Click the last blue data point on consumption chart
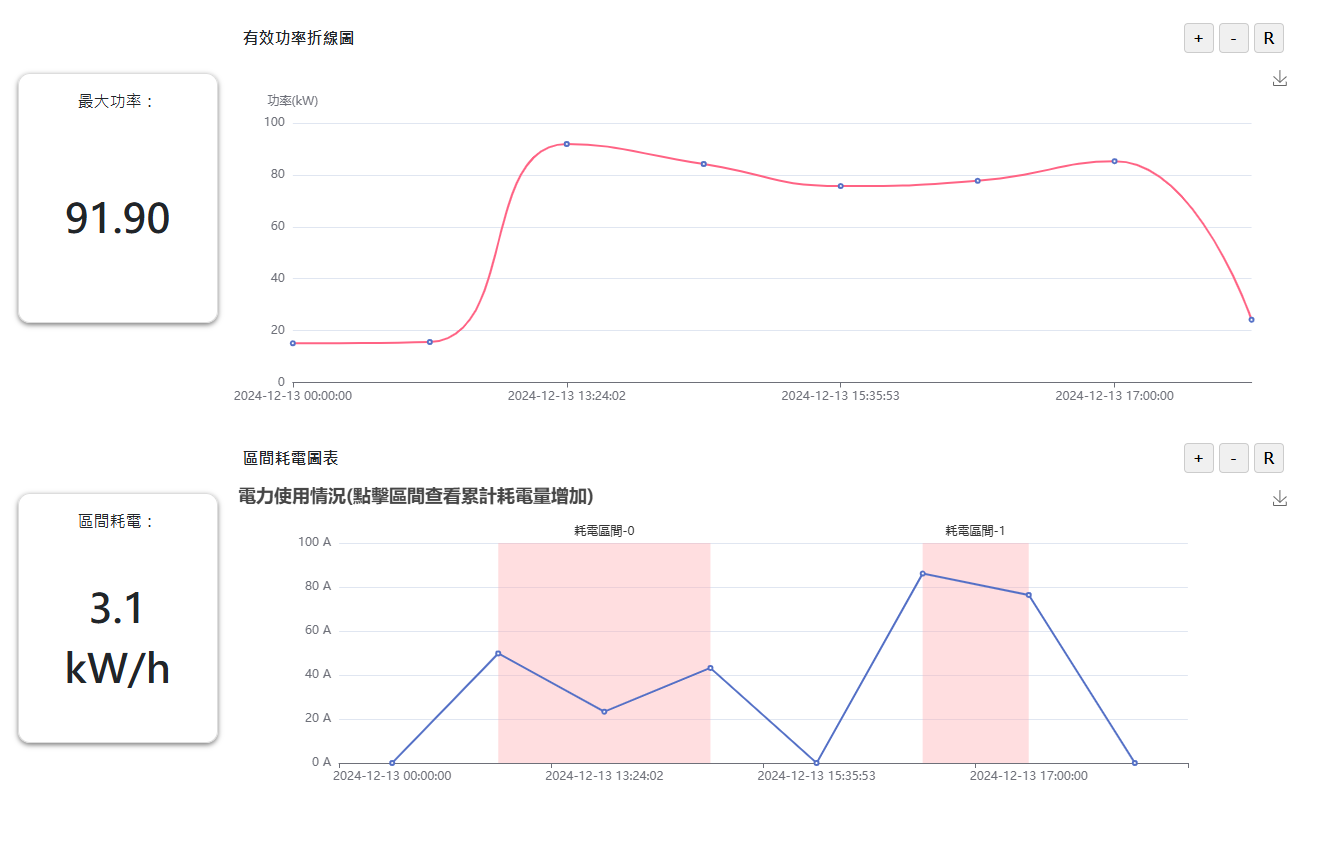1317x848 pixels. [x=1133, y=761]
